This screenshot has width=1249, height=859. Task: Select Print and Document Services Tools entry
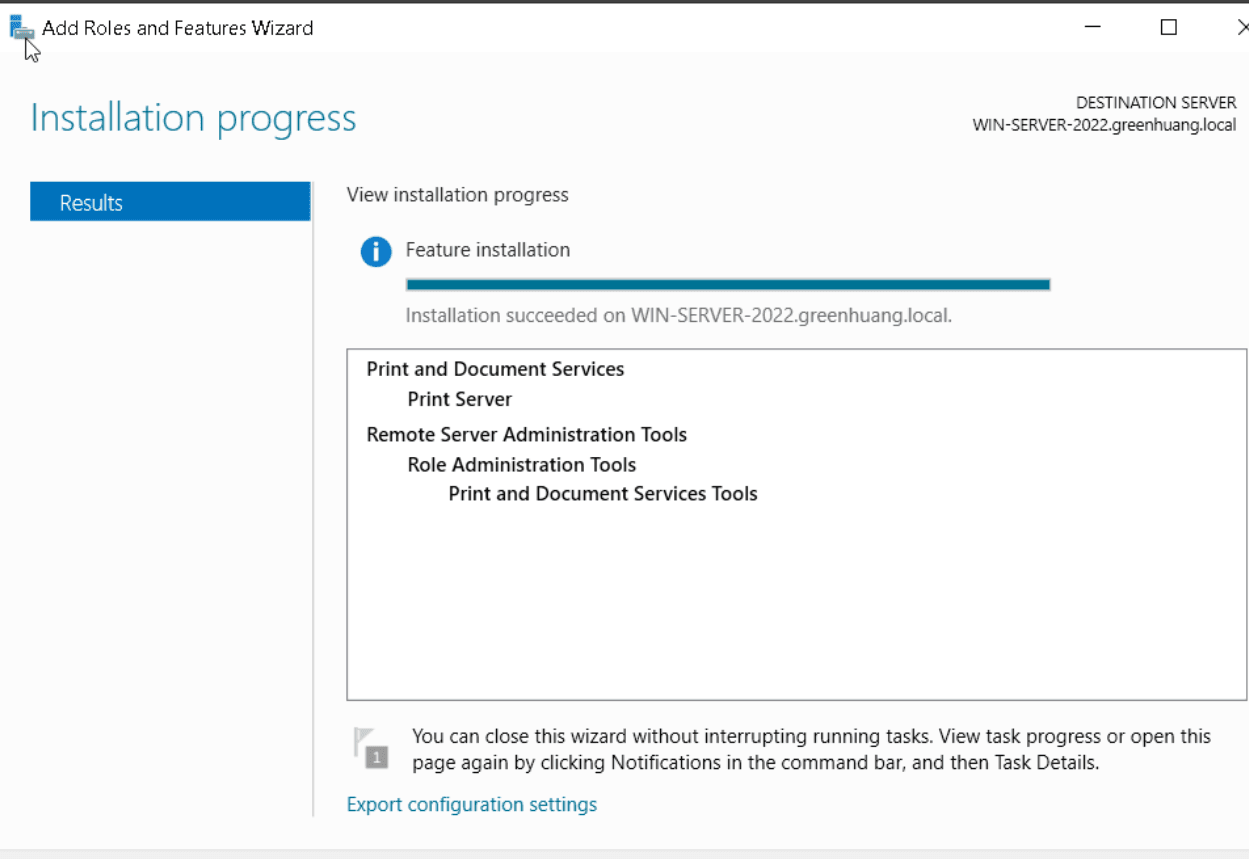click(x=603, y=493)
